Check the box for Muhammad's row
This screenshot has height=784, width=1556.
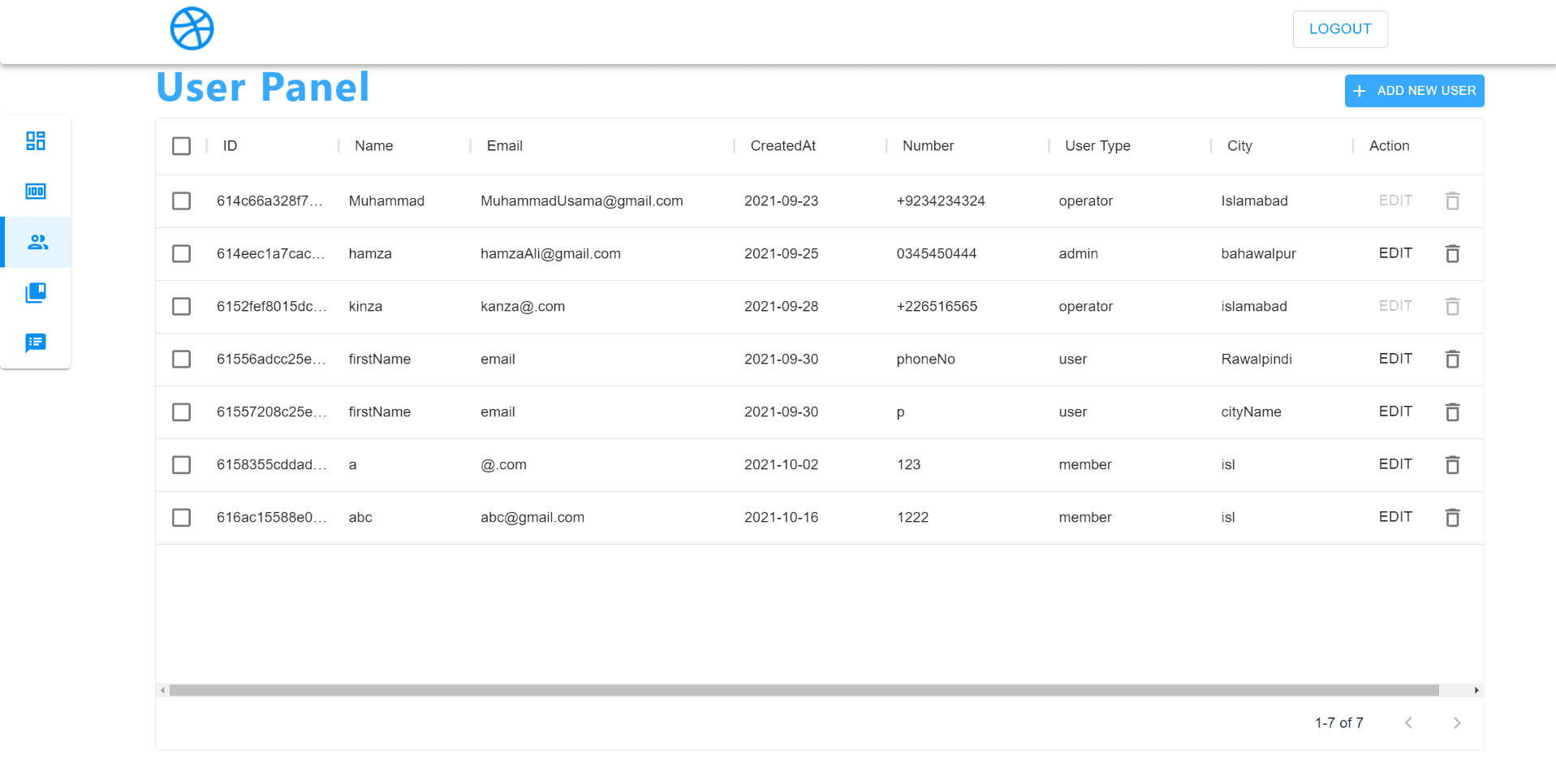click(x=181, y=201)
